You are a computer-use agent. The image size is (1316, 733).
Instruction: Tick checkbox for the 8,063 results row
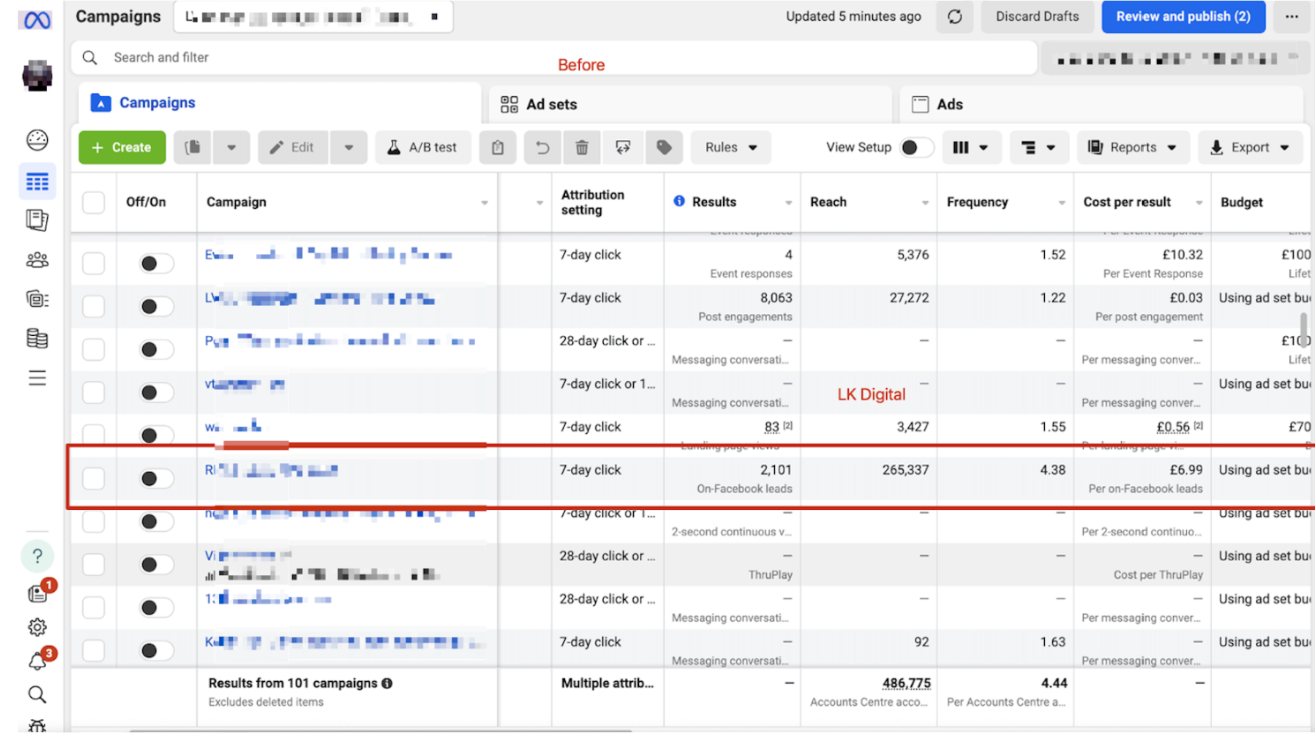pyautogui.click(x=93, y=306)
